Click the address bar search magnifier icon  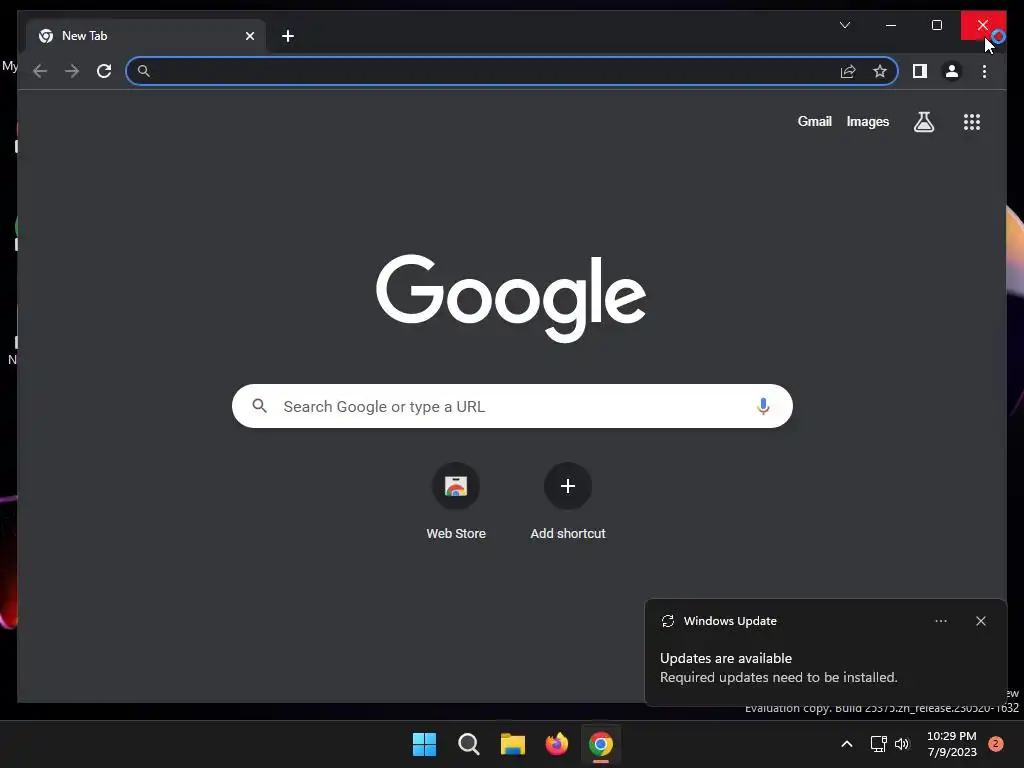144,71
